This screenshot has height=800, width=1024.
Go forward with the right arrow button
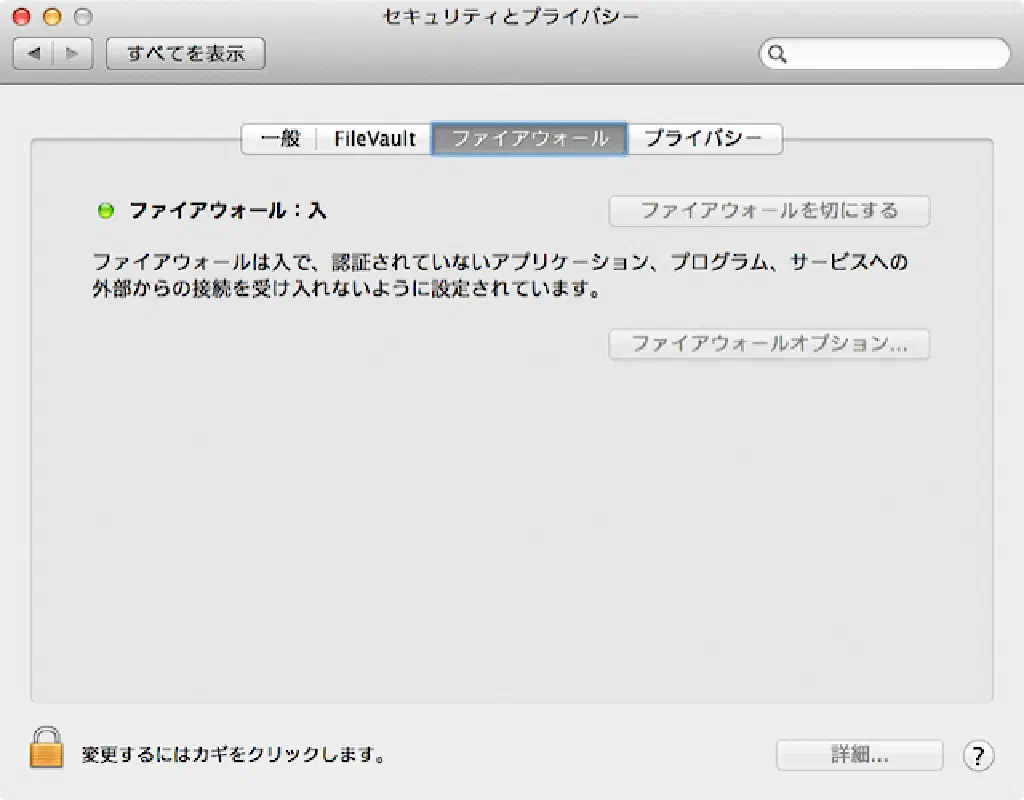pyautogui.click(x=73, y=54)
